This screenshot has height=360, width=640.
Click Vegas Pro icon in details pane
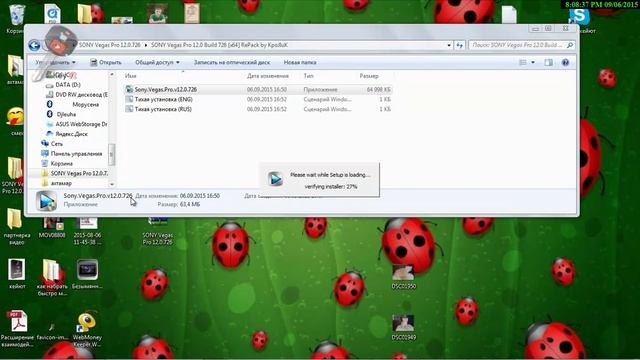coord(46,201)
